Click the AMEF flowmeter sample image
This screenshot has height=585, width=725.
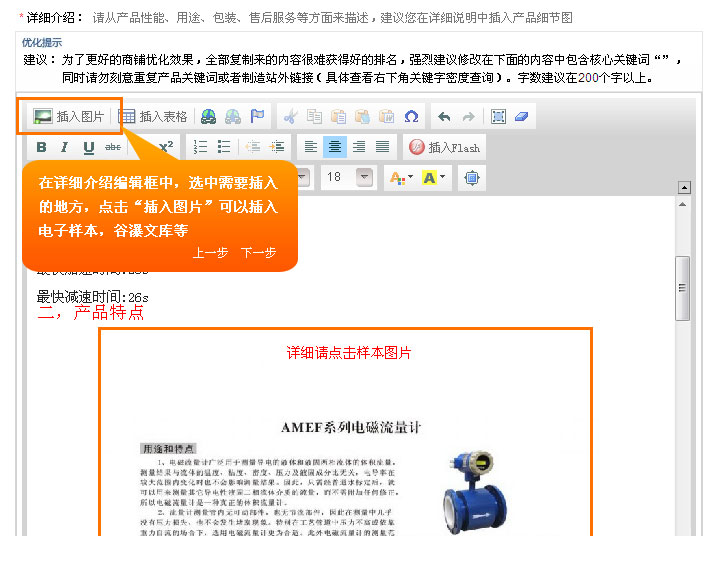pos(345,470)
